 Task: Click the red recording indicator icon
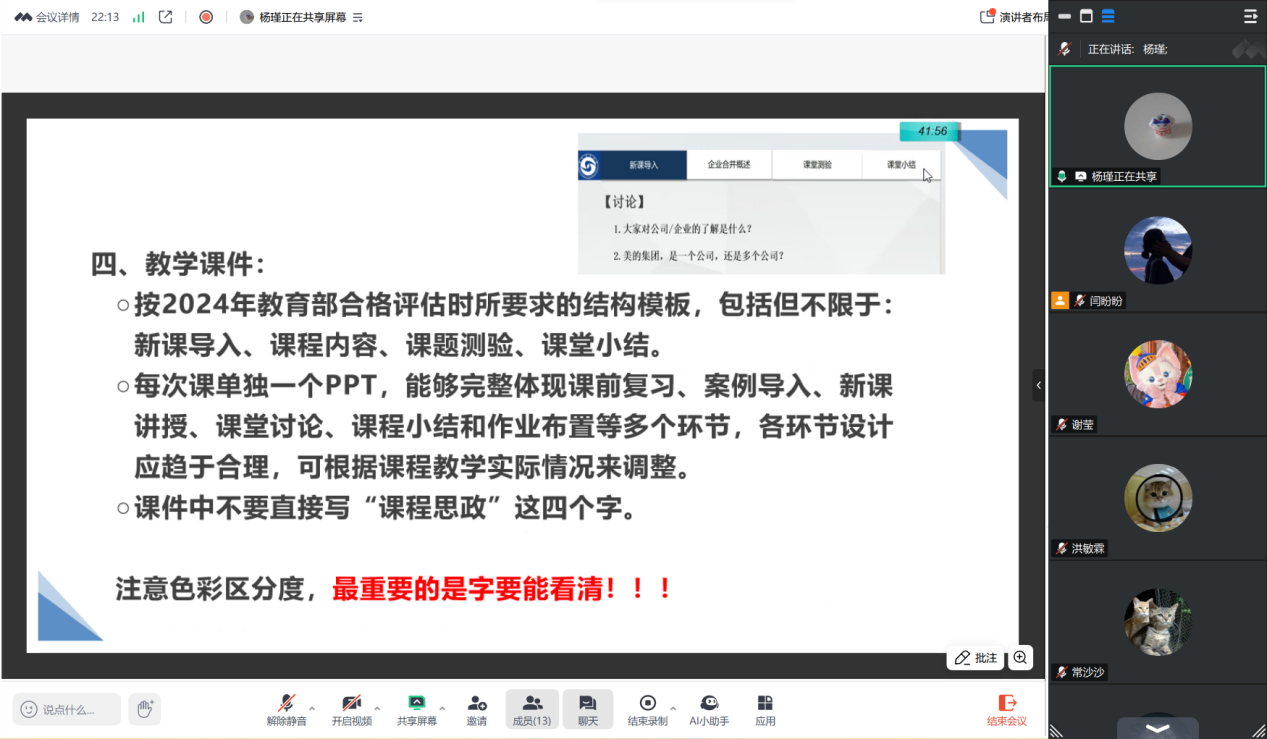[206, 17]
